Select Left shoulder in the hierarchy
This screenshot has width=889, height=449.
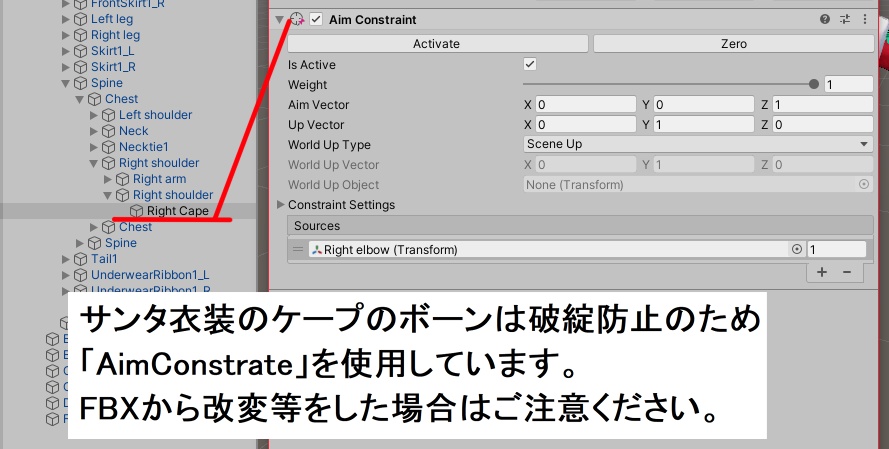tap(155, 115)
